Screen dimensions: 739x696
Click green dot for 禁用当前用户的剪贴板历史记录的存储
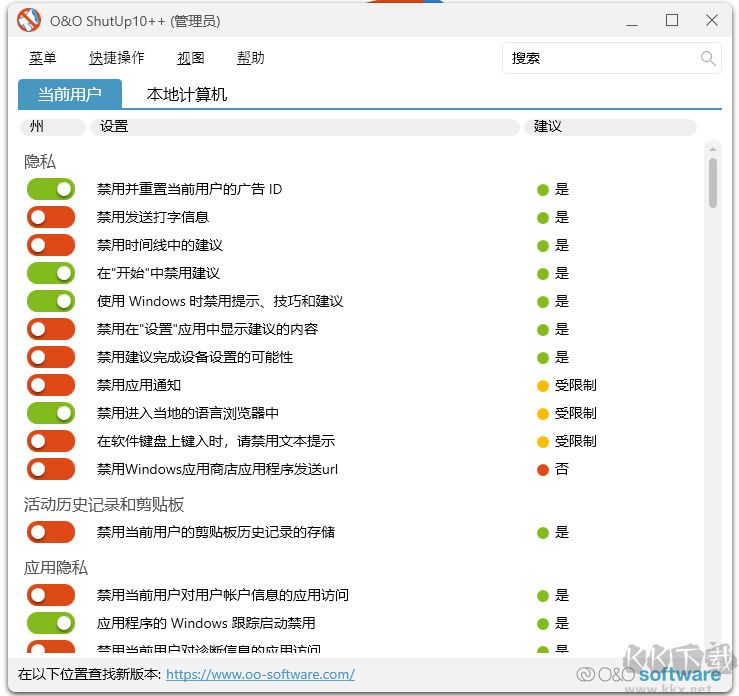tap(542, 533)
